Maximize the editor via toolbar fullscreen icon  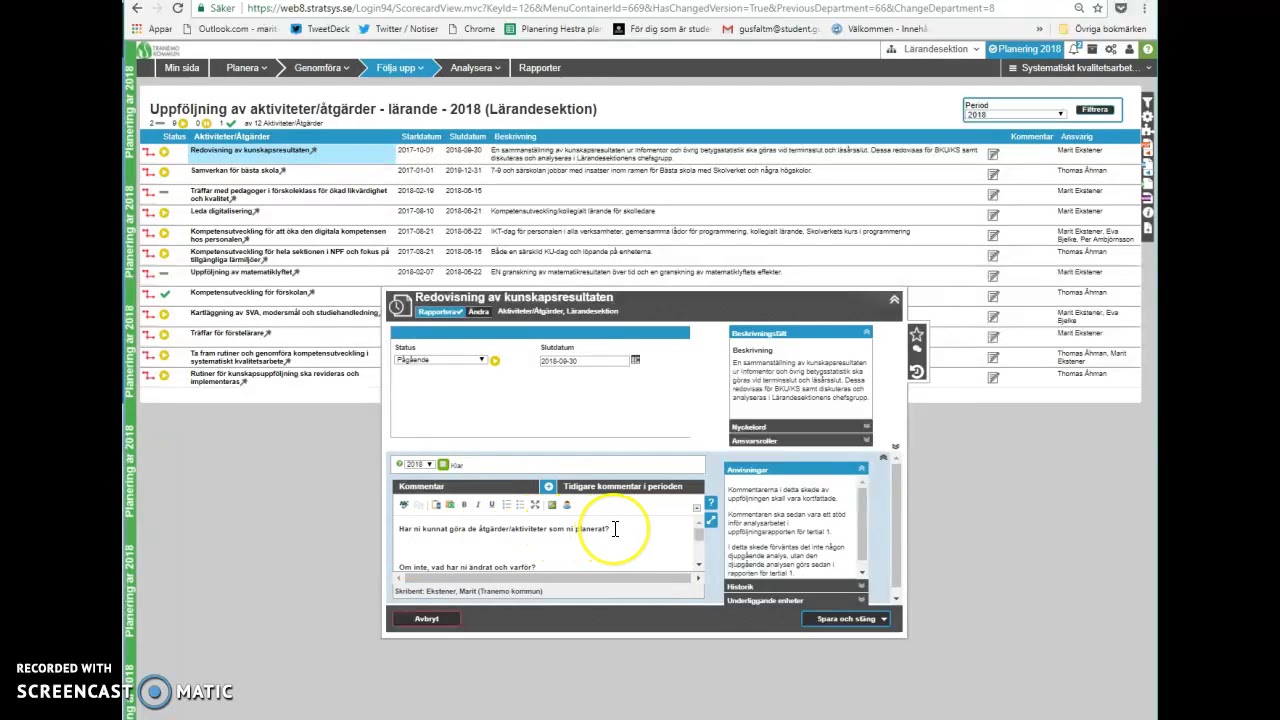[x=535, y=505]
